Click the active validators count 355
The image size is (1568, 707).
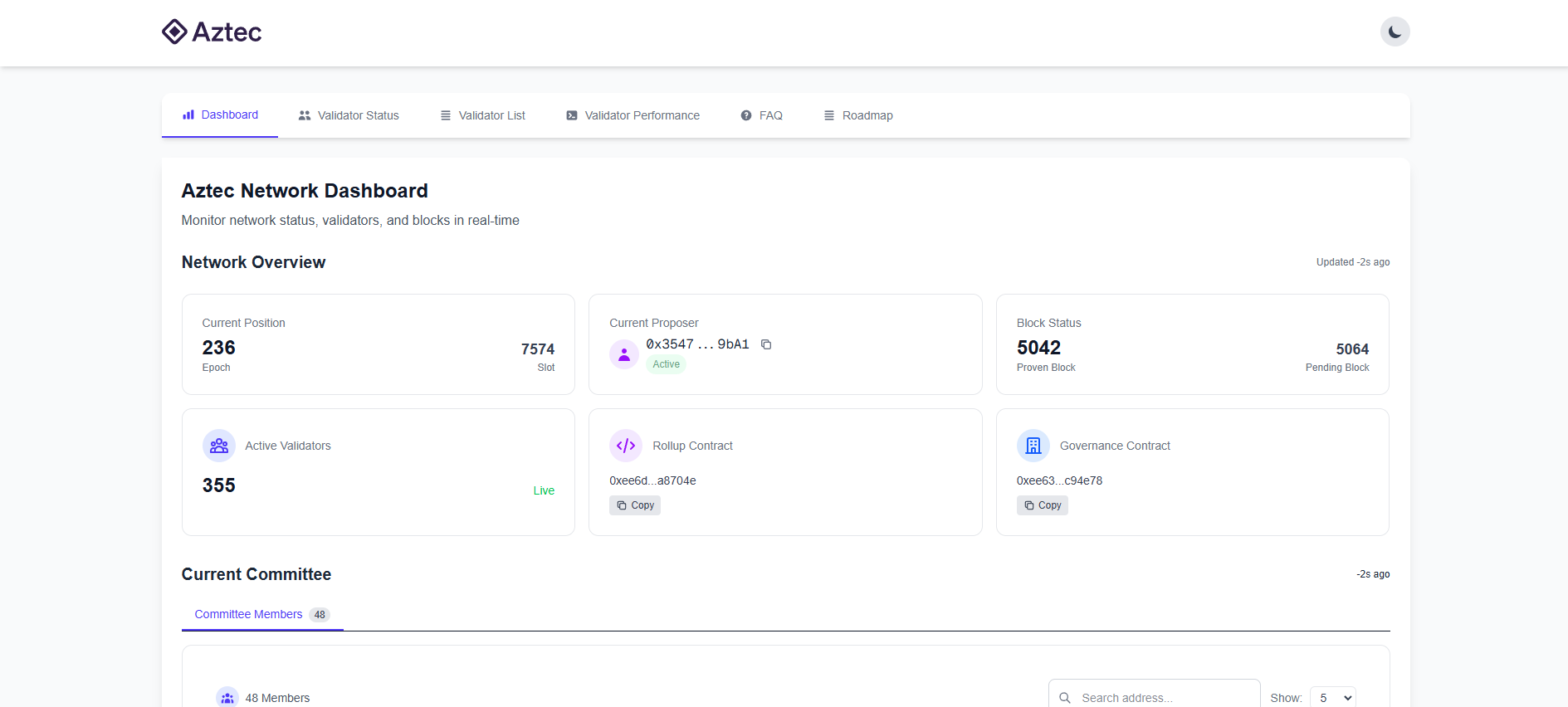click(x=219, y=485)
